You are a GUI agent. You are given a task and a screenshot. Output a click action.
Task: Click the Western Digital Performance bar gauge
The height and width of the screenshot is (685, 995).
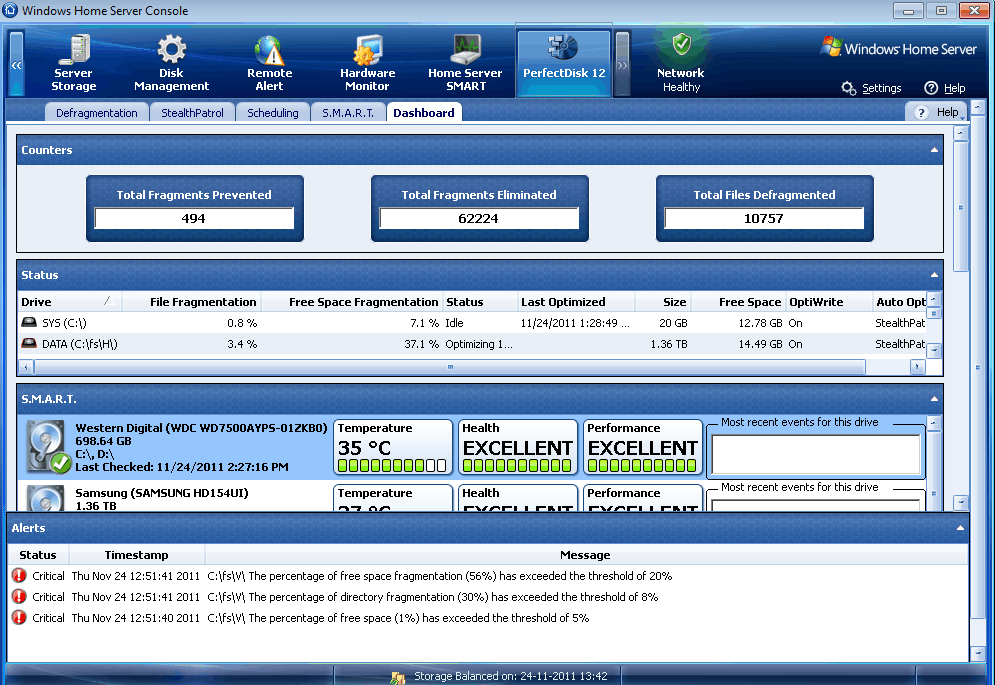642,465
